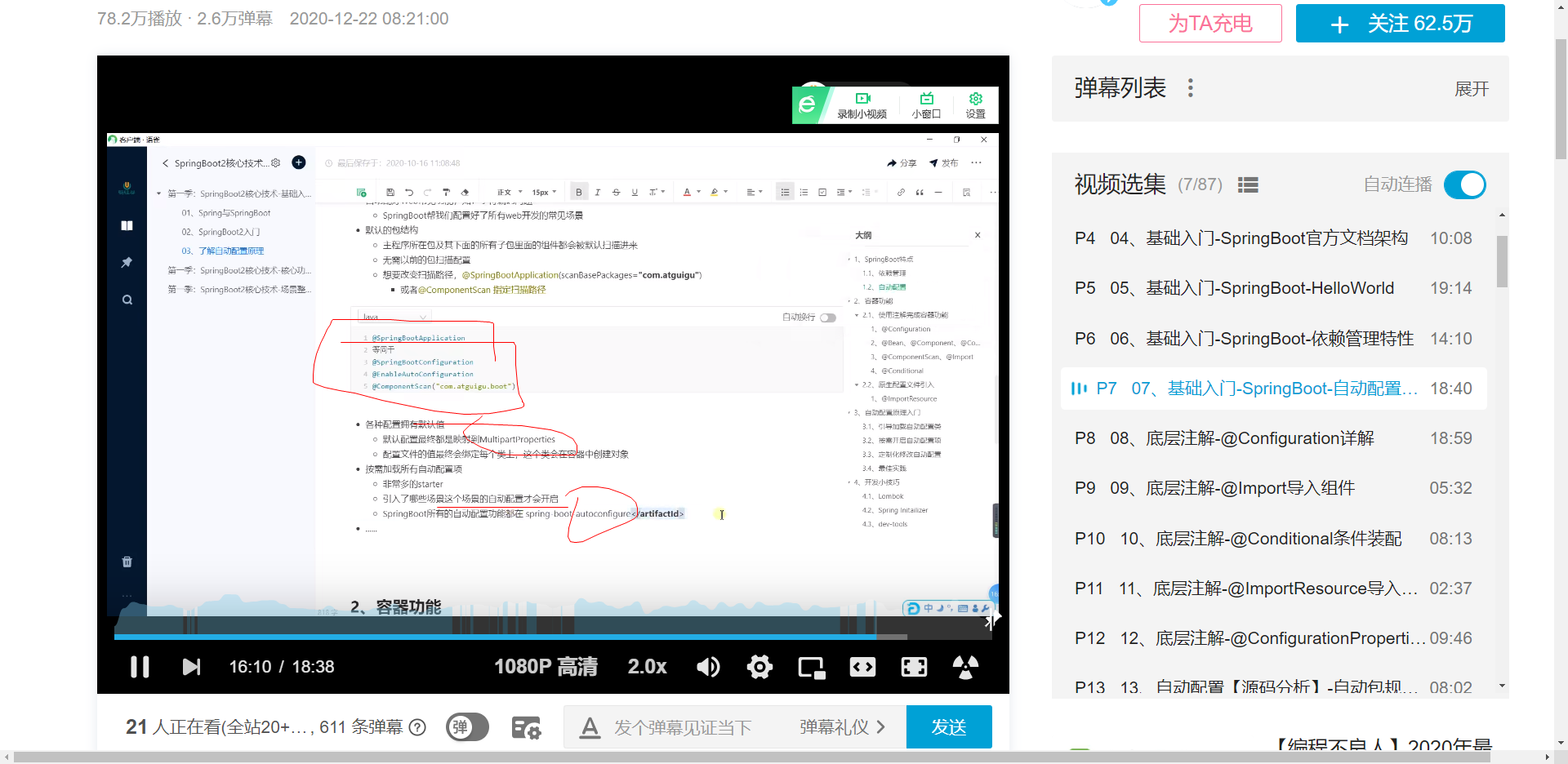Image resolution: width=1568 pixels, height=764 pixels.
Task: Send danmaku with 发送 button
Action: pos(949,727)
